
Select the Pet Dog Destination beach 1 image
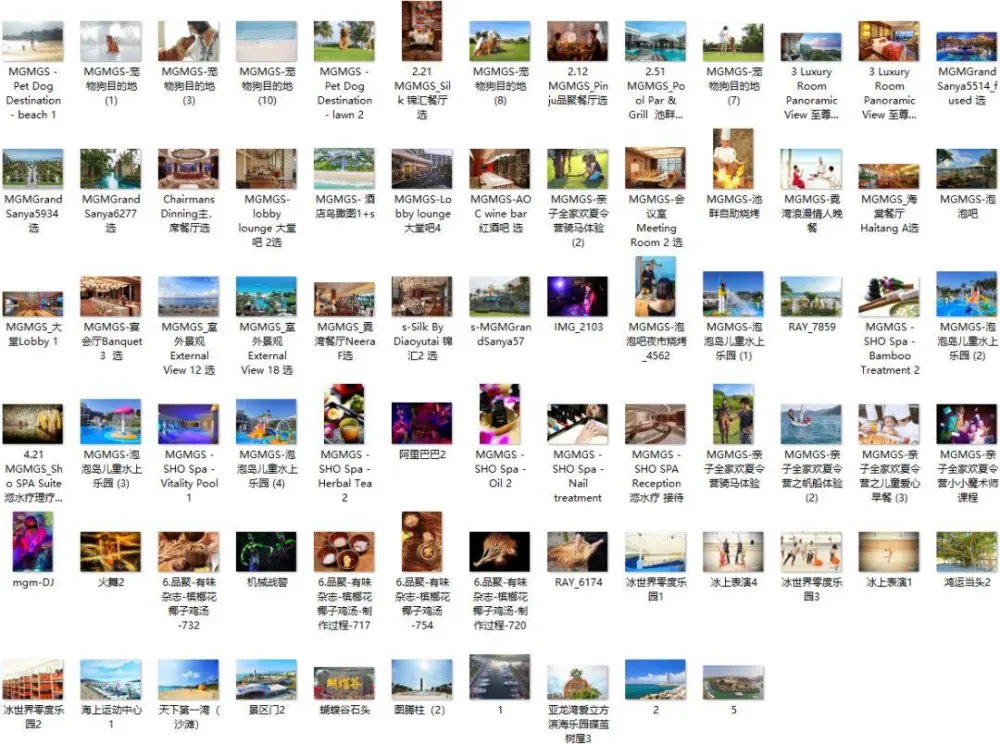click(x=33, y=42)
